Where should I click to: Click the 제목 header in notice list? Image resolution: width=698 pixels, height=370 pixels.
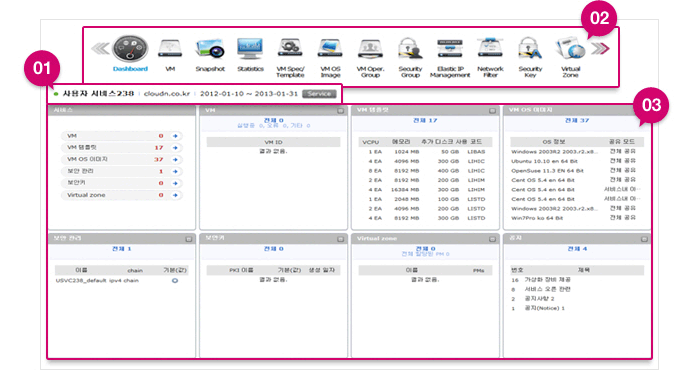[584, 270]
